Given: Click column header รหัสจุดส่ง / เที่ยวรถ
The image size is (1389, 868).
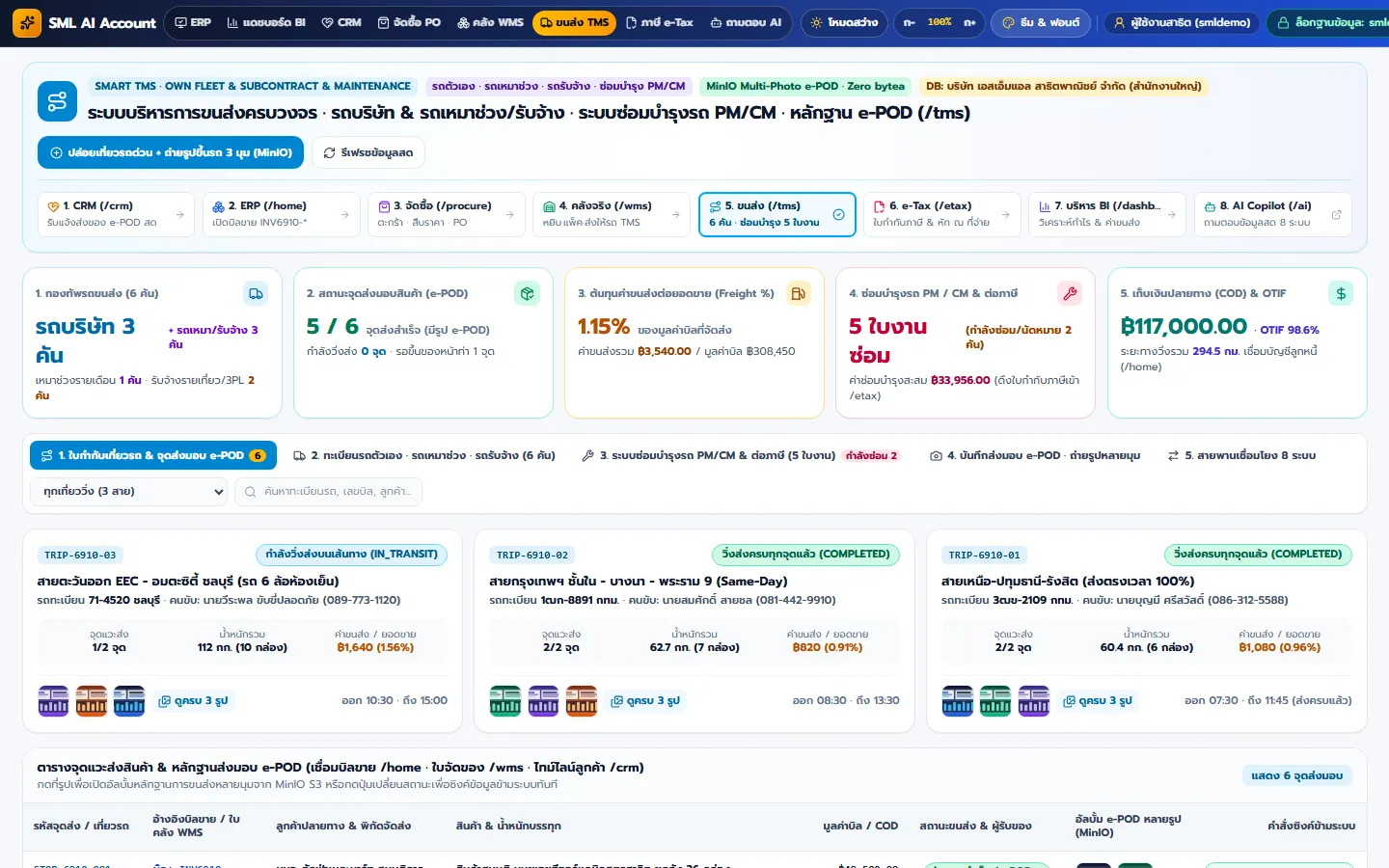Looking at the screenshot, I should (x=81, y=826).
